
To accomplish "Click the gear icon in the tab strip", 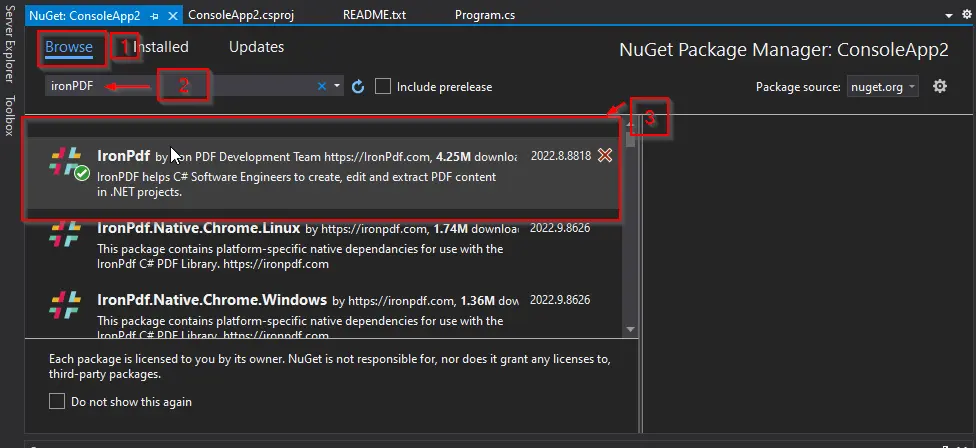I will 966,15.
